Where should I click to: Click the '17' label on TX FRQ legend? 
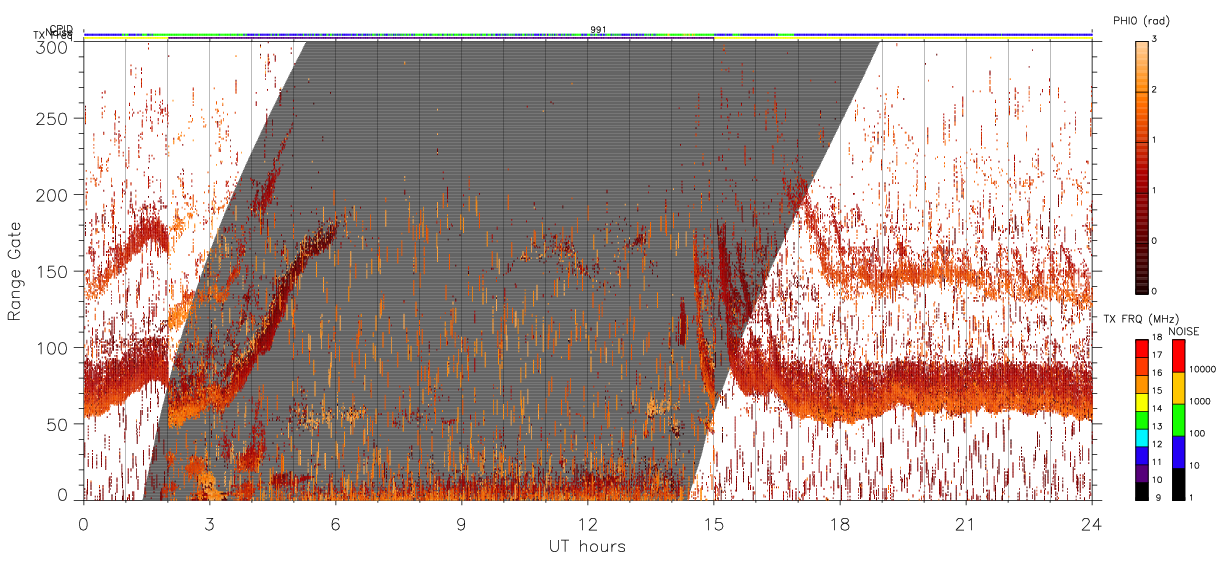(1157, 357)
